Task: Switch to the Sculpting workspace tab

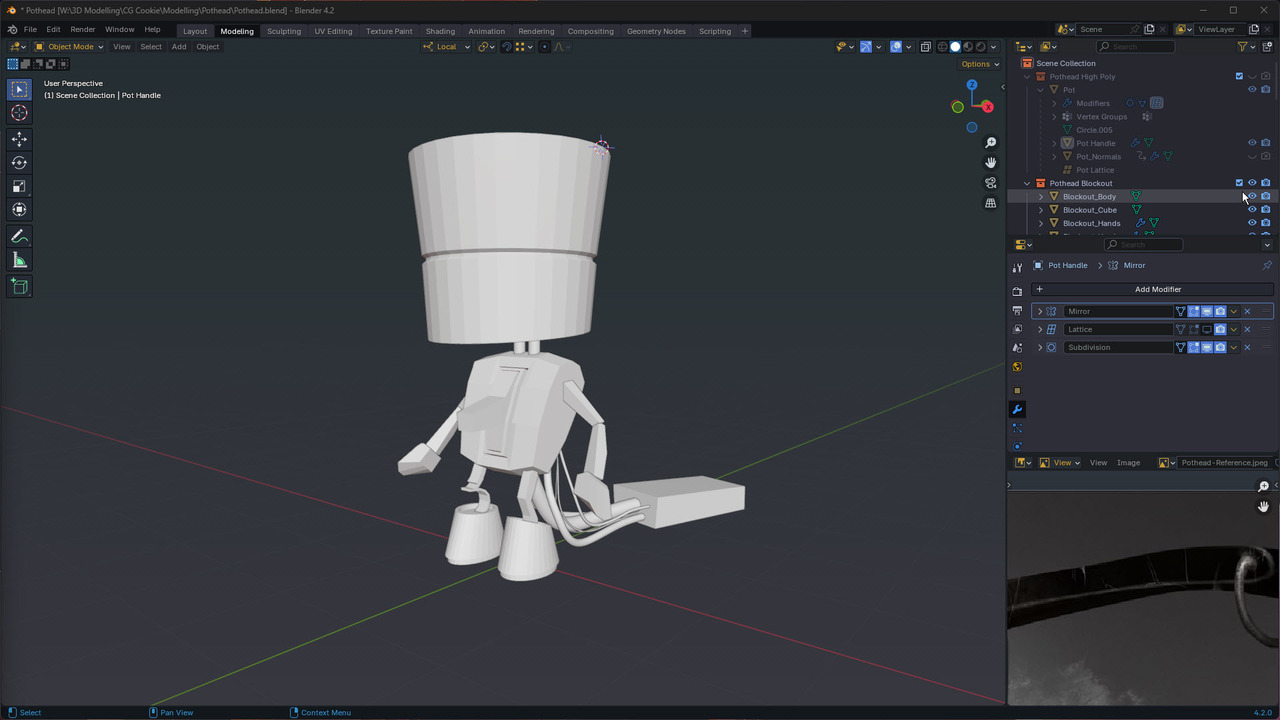Action: click(x=284, y=31)
